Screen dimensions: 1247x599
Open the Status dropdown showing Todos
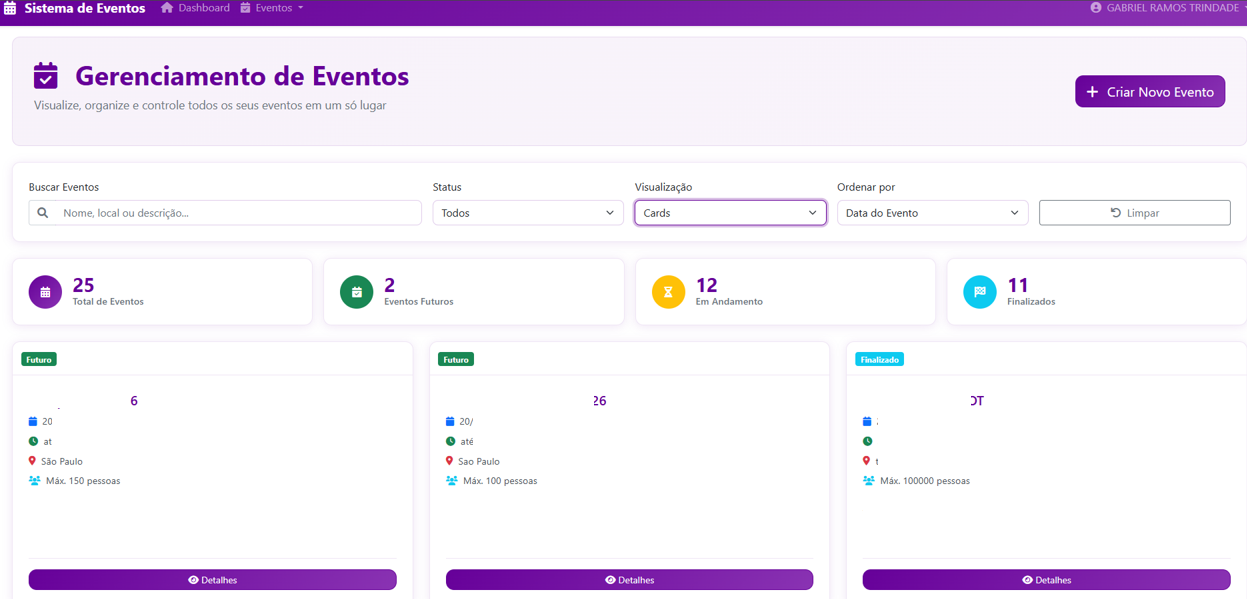[527, 212]
